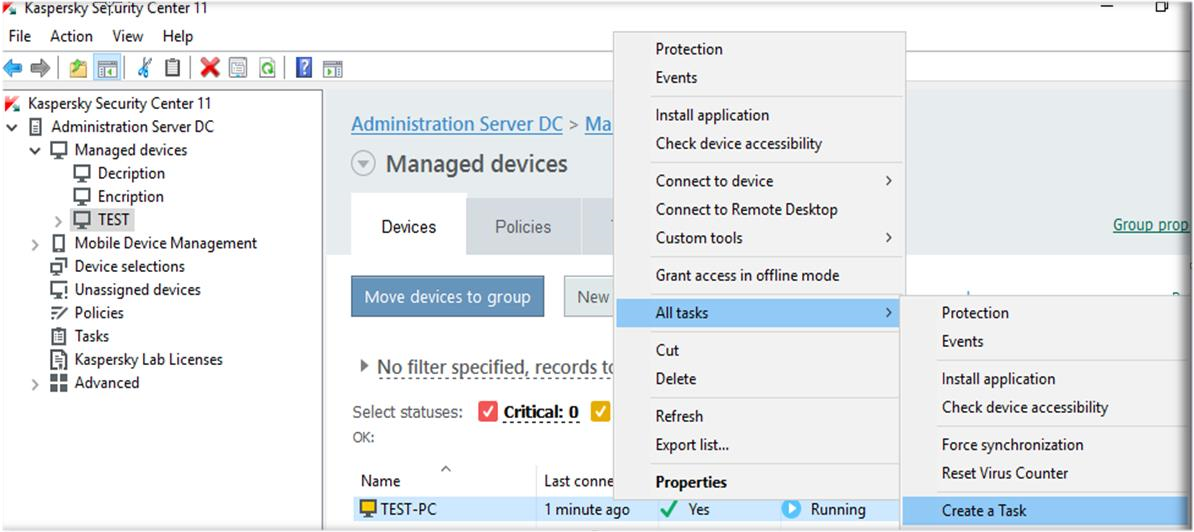This screenshot has height=532, width=1194.
Task: Toggle the yellow status checkbox
Action: click(601, 412)
